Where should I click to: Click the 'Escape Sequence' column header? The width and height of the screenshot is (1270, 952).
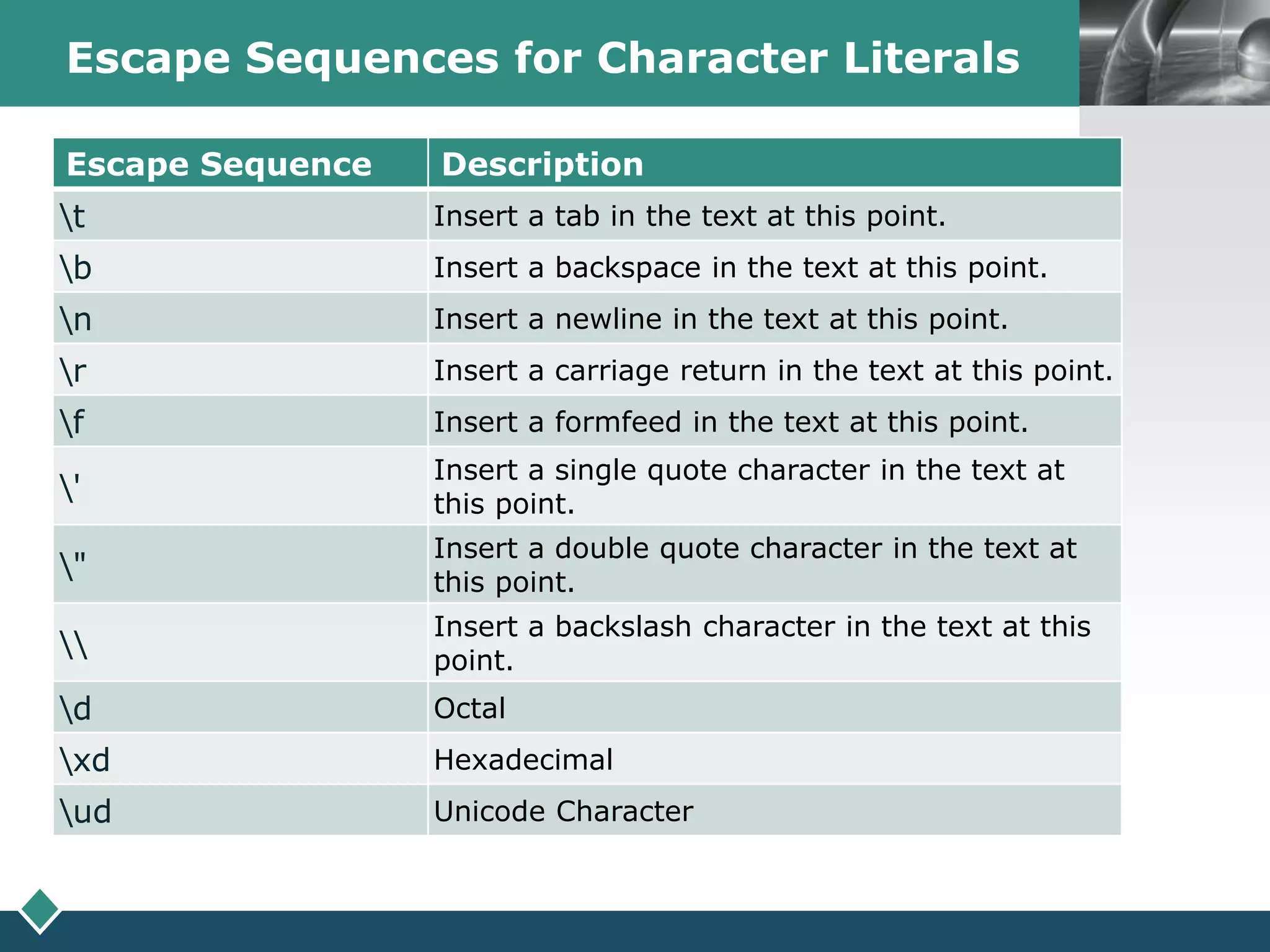click(x=219, y=164)
